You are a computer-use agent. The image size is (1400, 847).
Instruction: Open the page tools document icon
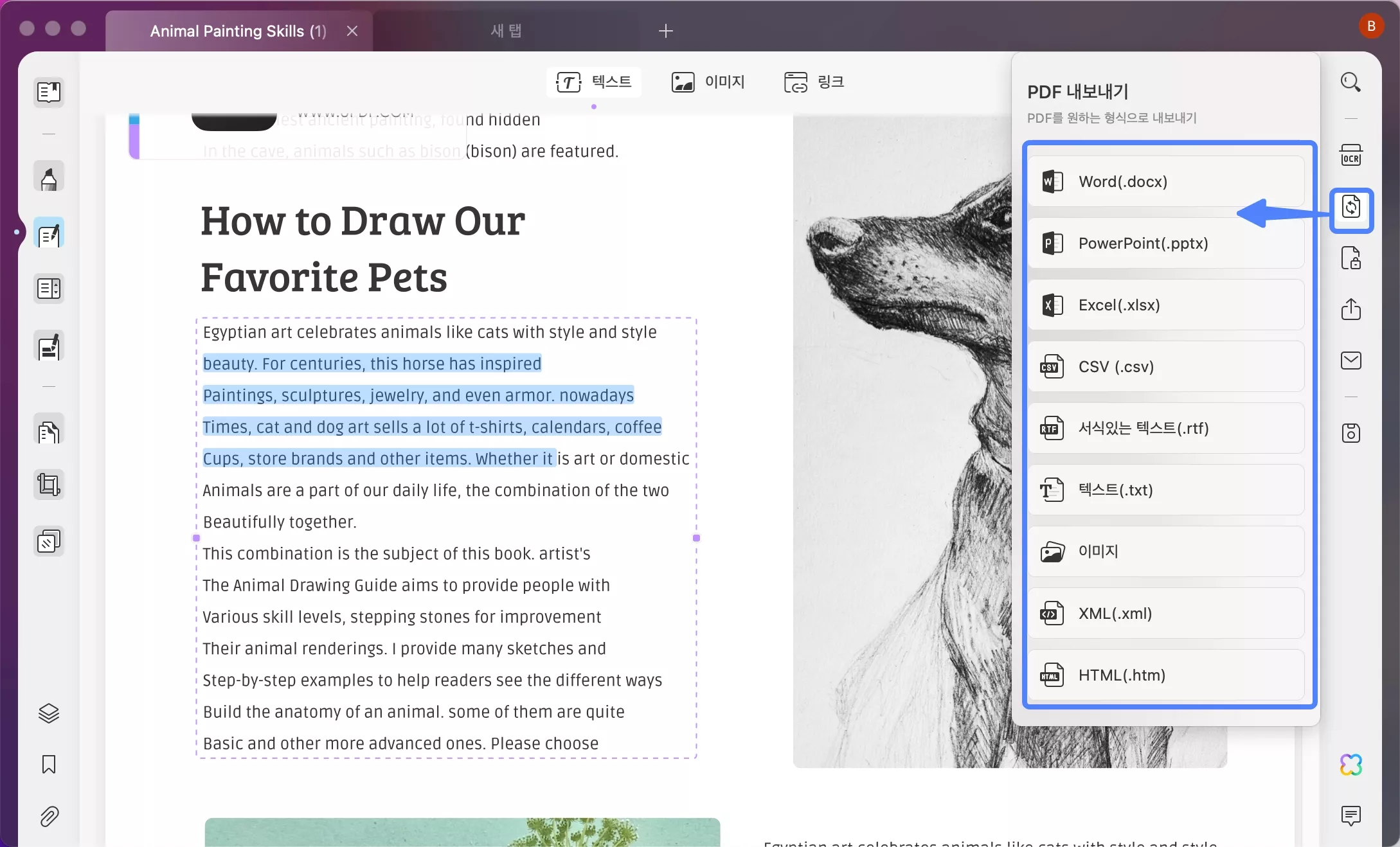49,429
